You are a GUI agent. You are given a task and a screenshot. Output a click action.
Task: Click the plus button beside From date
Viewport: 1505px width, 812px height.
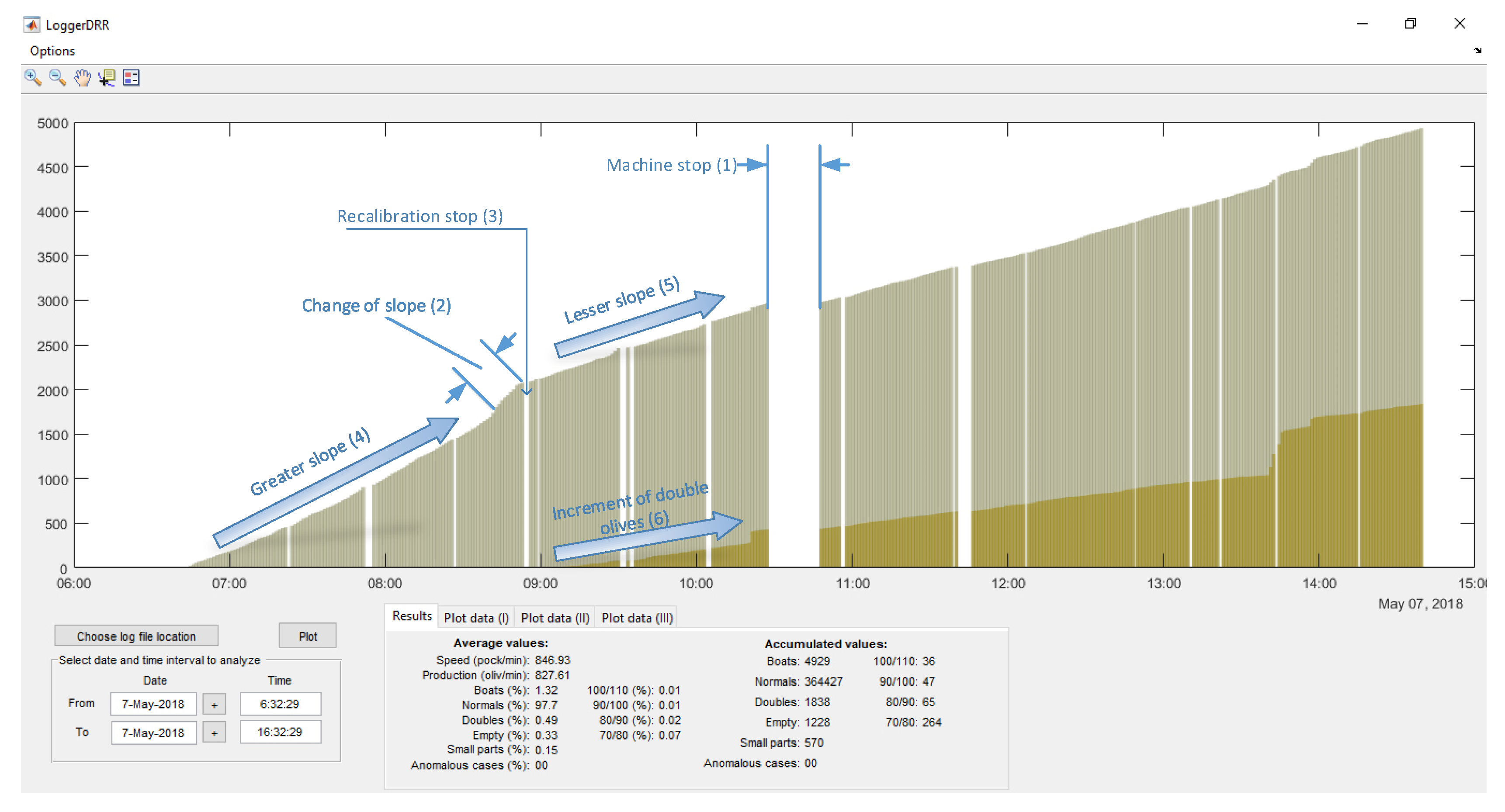(215, 705)
